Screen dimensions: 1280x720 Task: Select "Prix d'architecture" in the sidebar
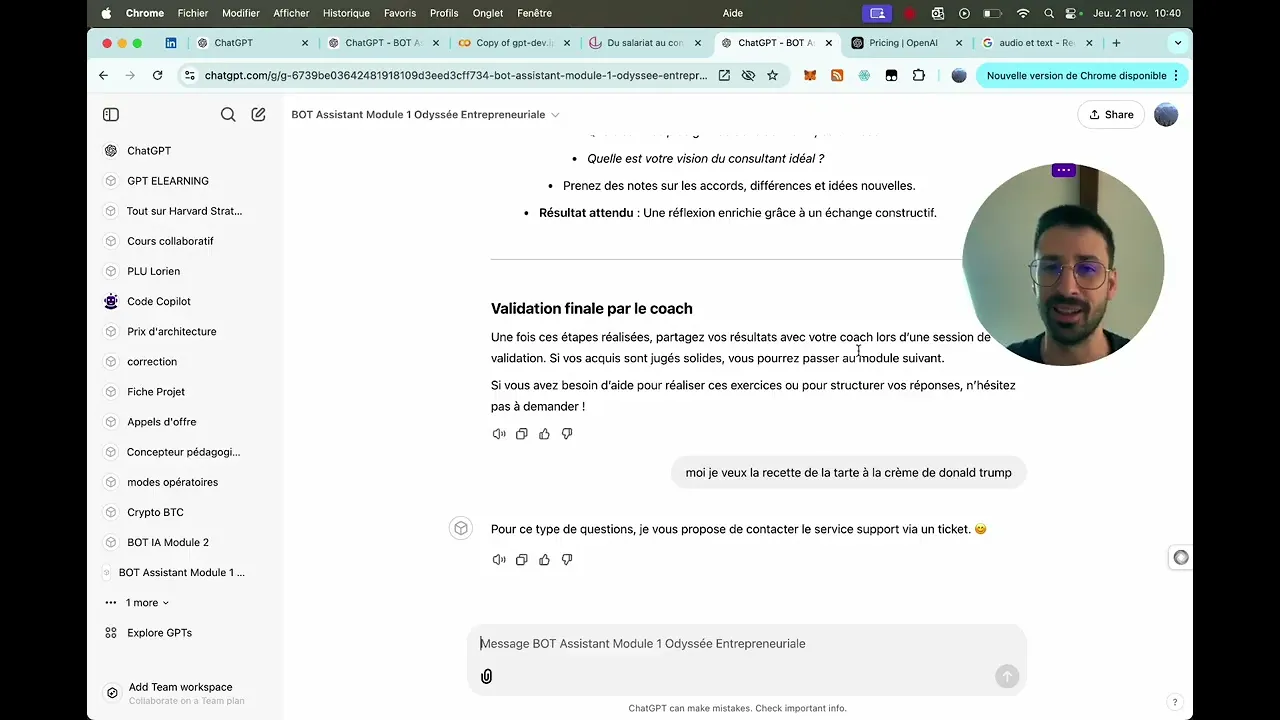[171, 331]
